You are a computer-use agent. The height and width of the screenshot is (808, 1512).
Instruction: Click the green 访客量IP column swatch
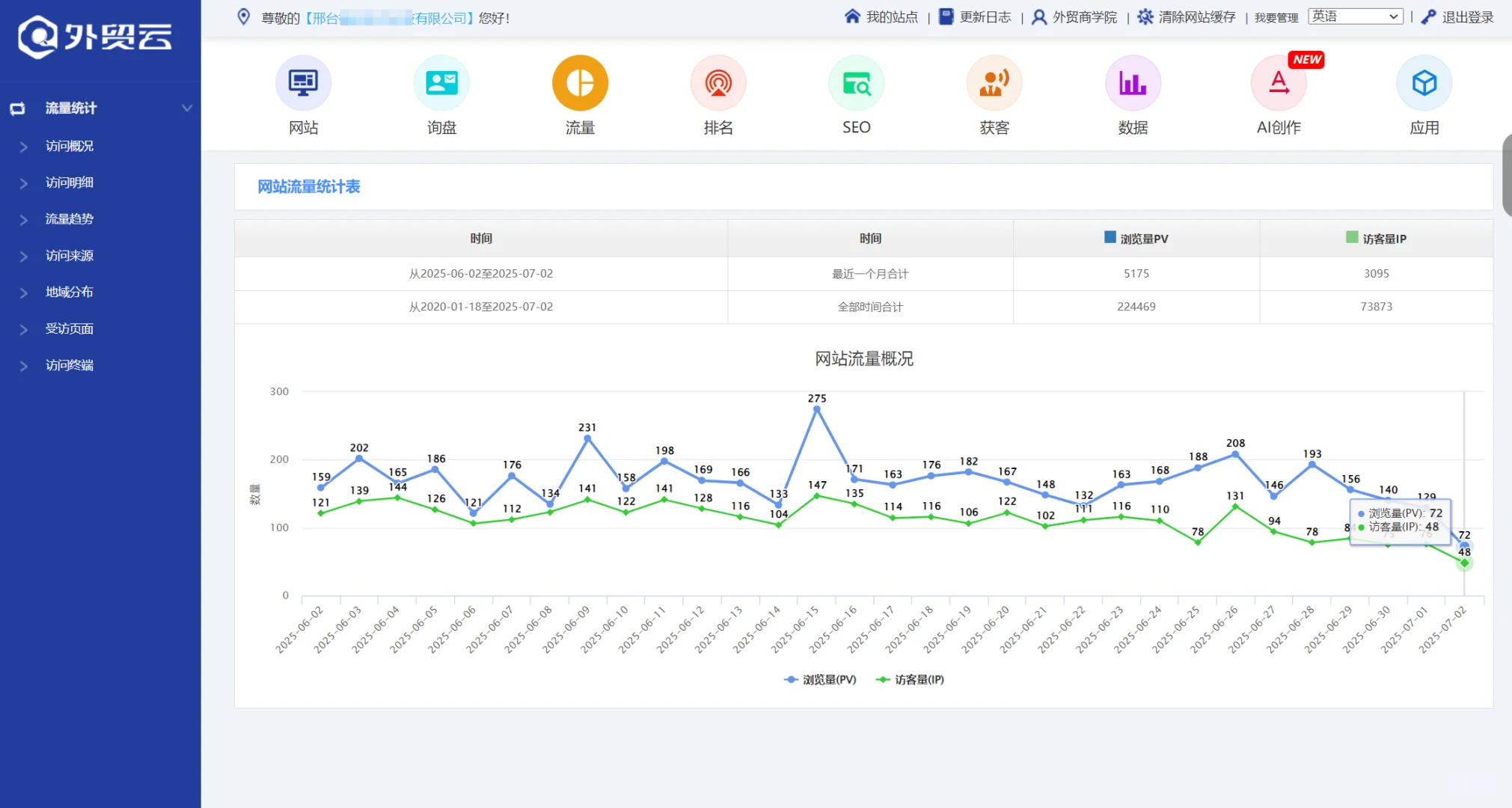(x=1352, y=237)
